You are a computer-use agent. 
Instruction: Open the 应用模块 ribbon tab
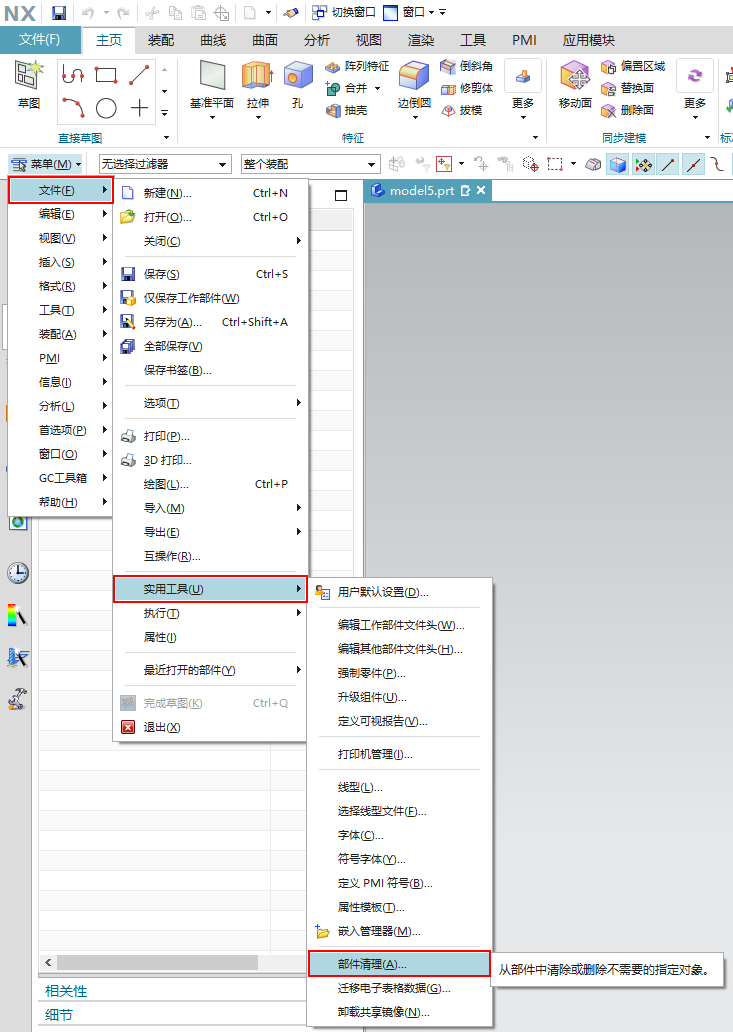[588, 40]
